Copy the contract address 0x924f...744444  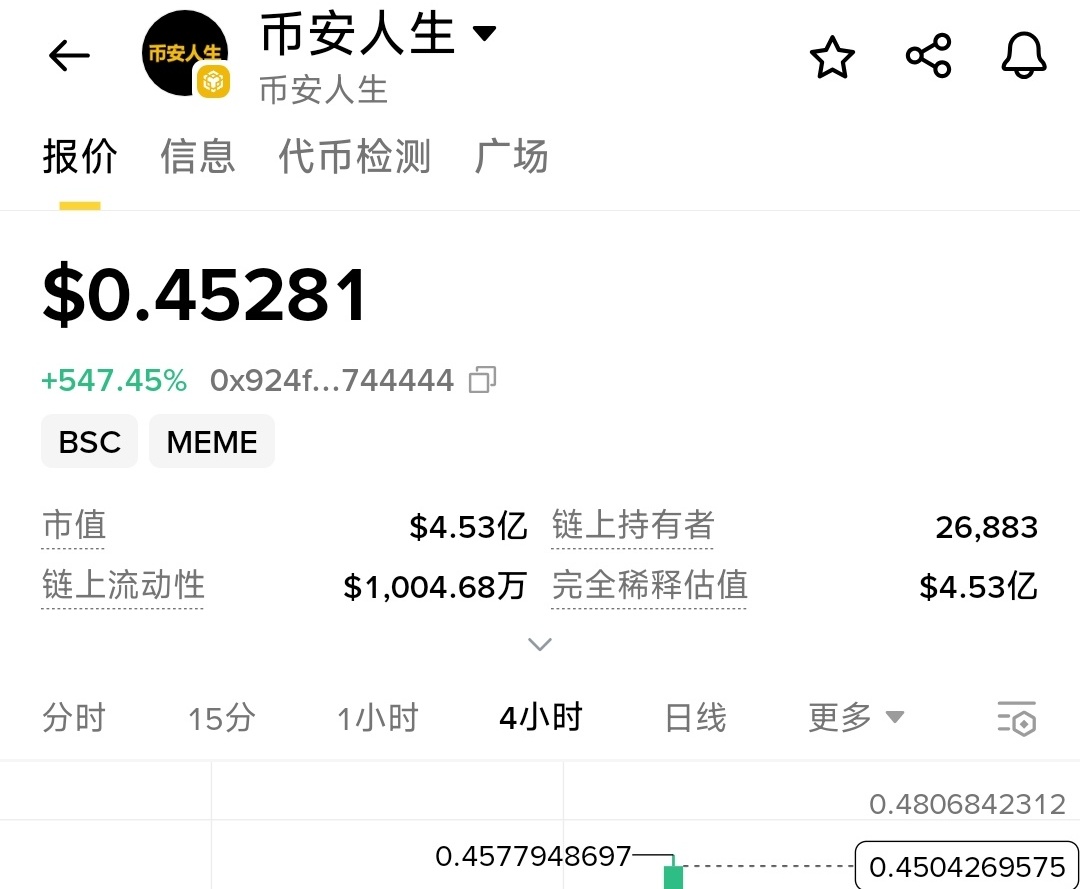(482, 379)
